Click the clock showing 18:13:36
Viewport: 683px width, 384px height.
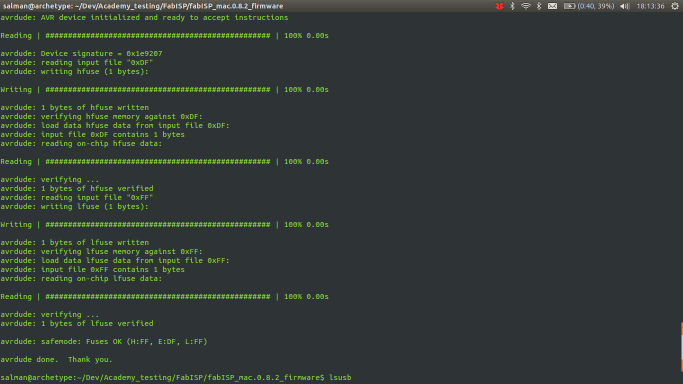tap(650, 6)
